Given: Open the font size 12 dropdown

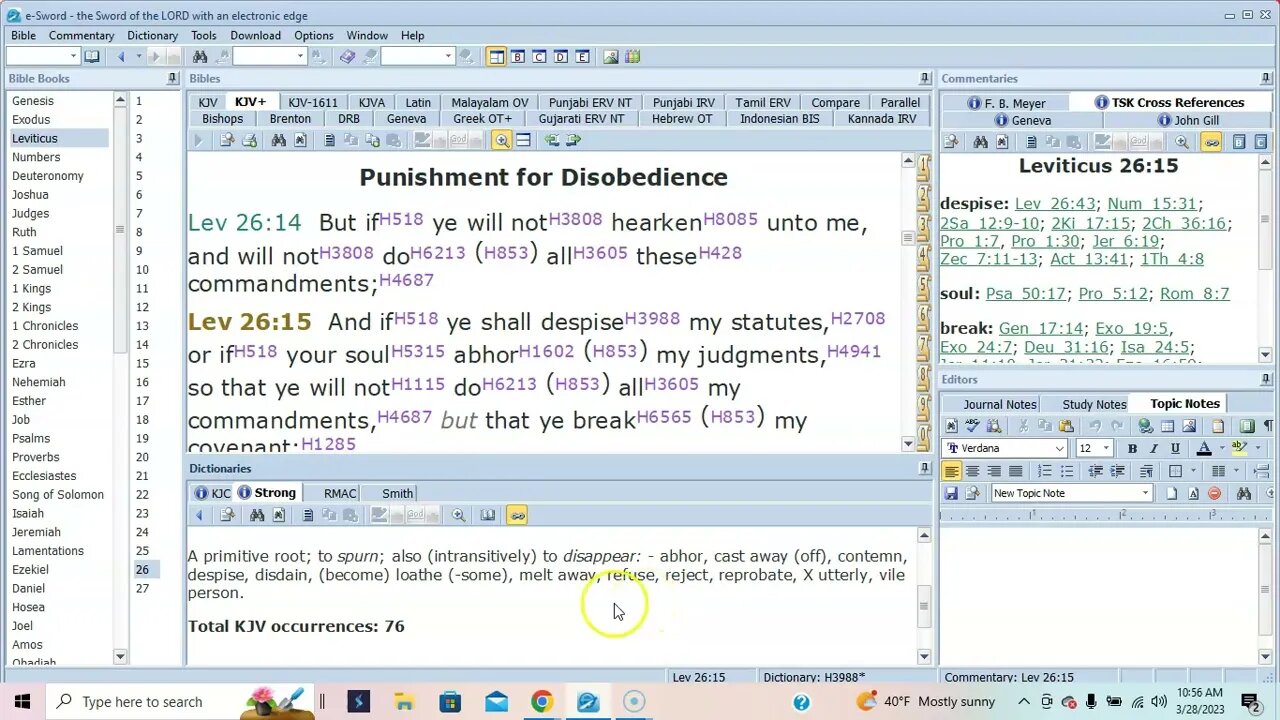Looking at the screenshot, I should coord(1106,448).
